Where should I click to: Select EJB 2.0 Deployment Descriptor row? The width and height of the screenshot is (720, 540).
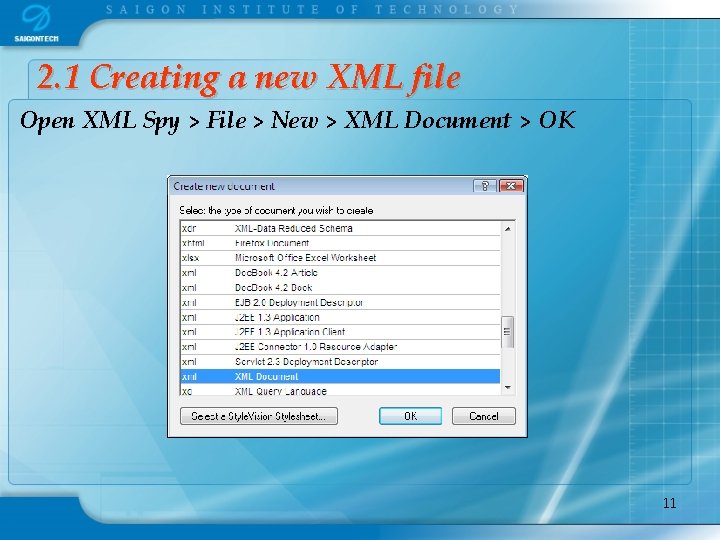click(340, 302)
